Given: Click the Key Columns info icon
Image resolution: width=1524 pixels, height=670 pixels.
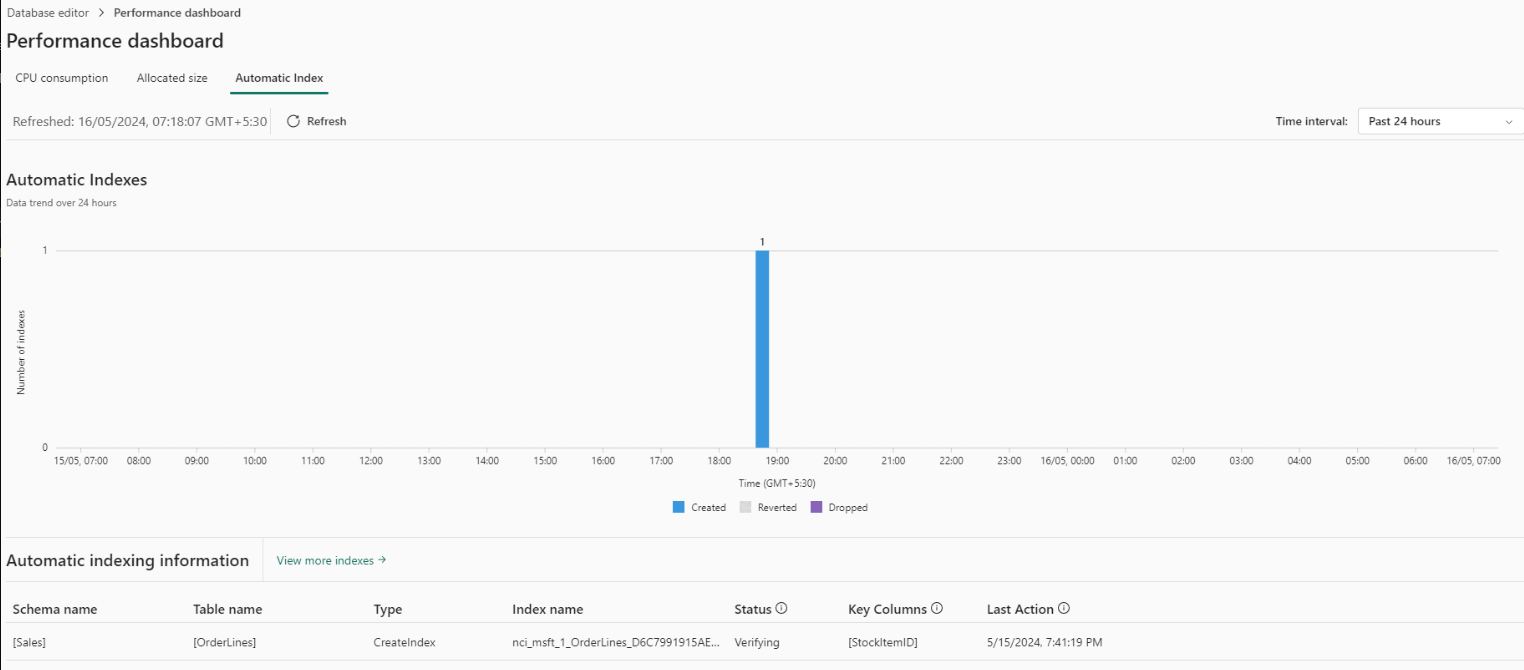Looking at the screenshot, I should tap(937, 608).
